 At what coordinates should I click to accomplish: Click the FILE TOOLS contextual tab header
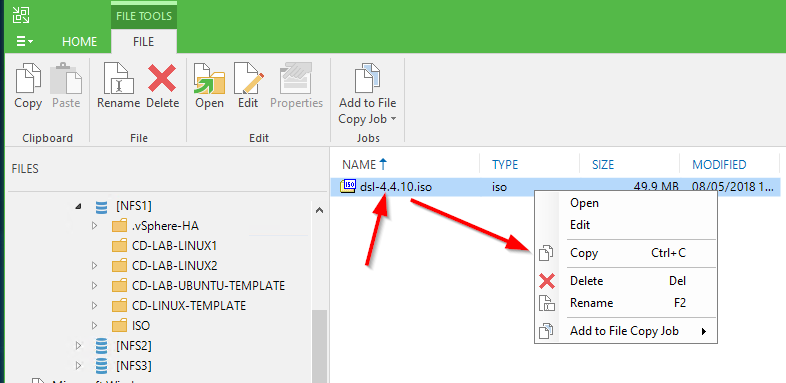click(x=143, y=16)
